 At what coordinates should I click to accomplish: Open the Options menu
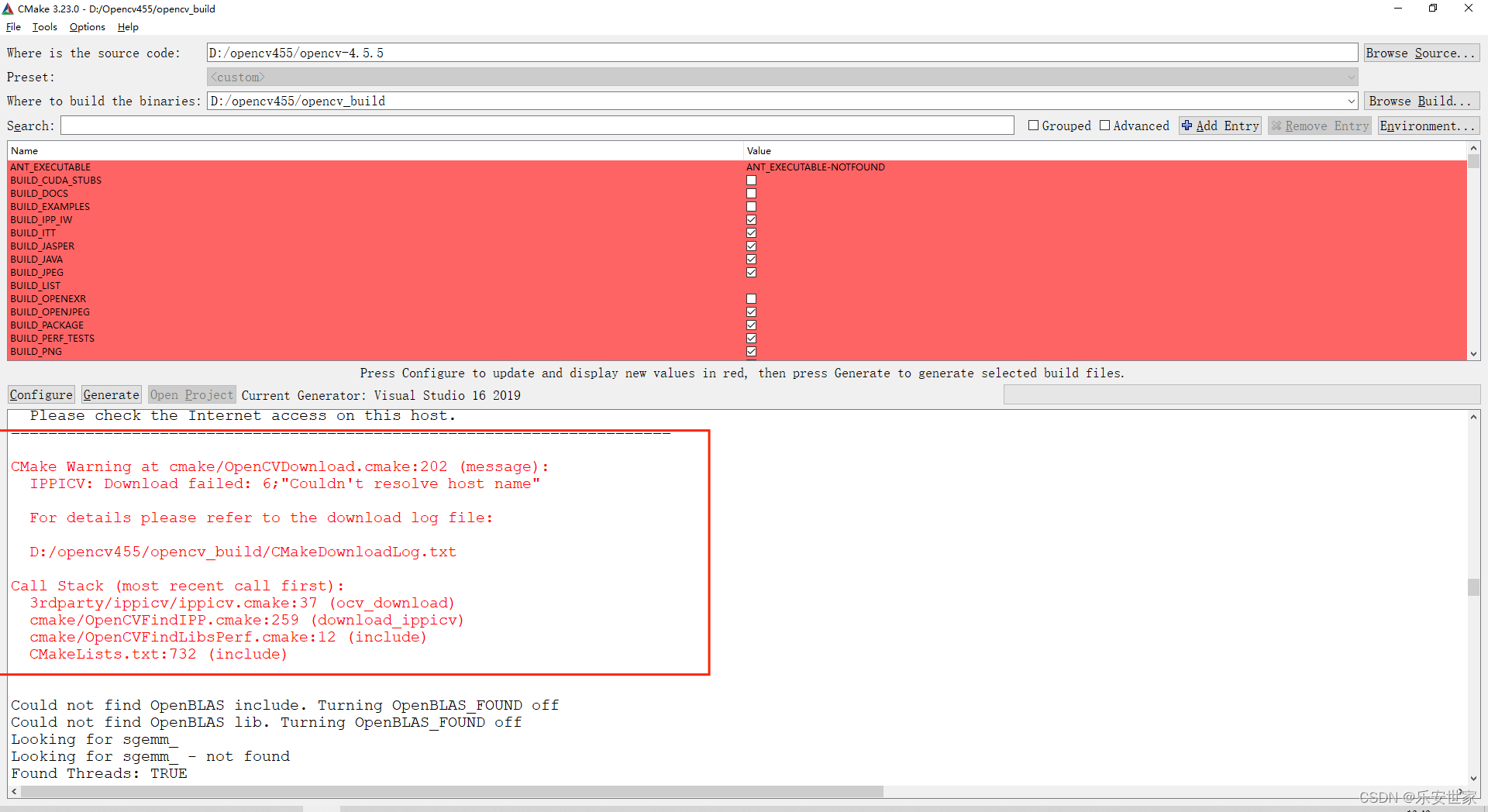[x=87, y=27]
